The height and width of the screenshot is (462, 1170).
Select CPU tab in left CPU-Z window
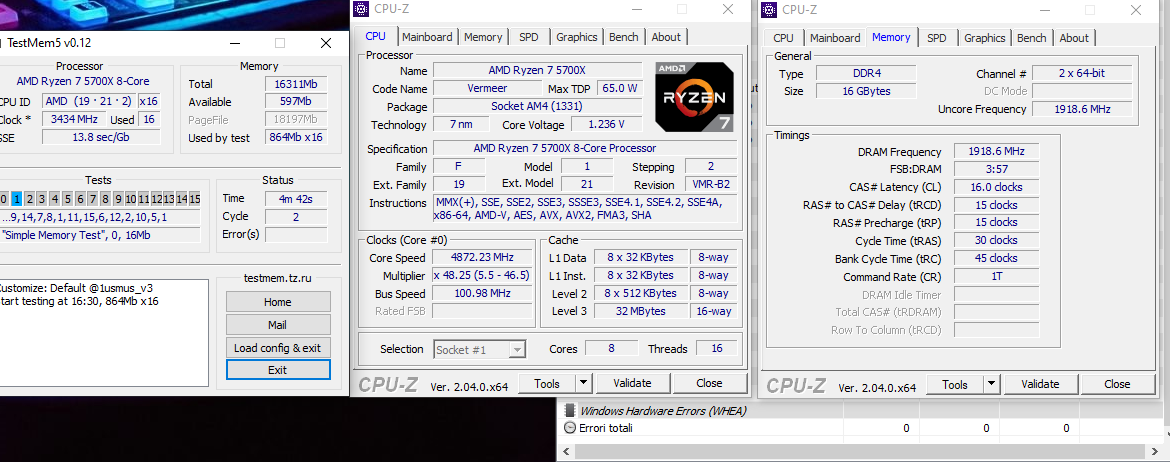pyautogui.click(x=376, y=36)
